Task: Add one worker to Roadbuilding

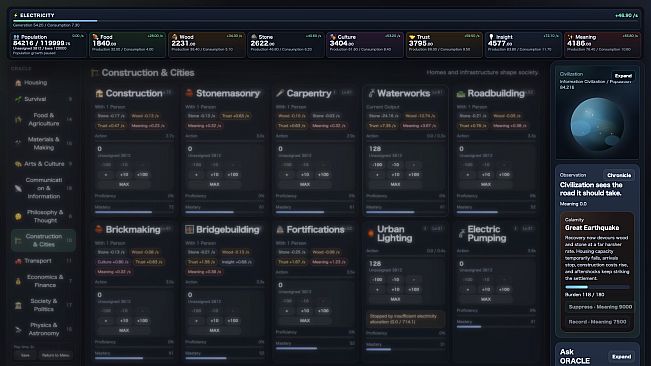Action: (467, 175)
